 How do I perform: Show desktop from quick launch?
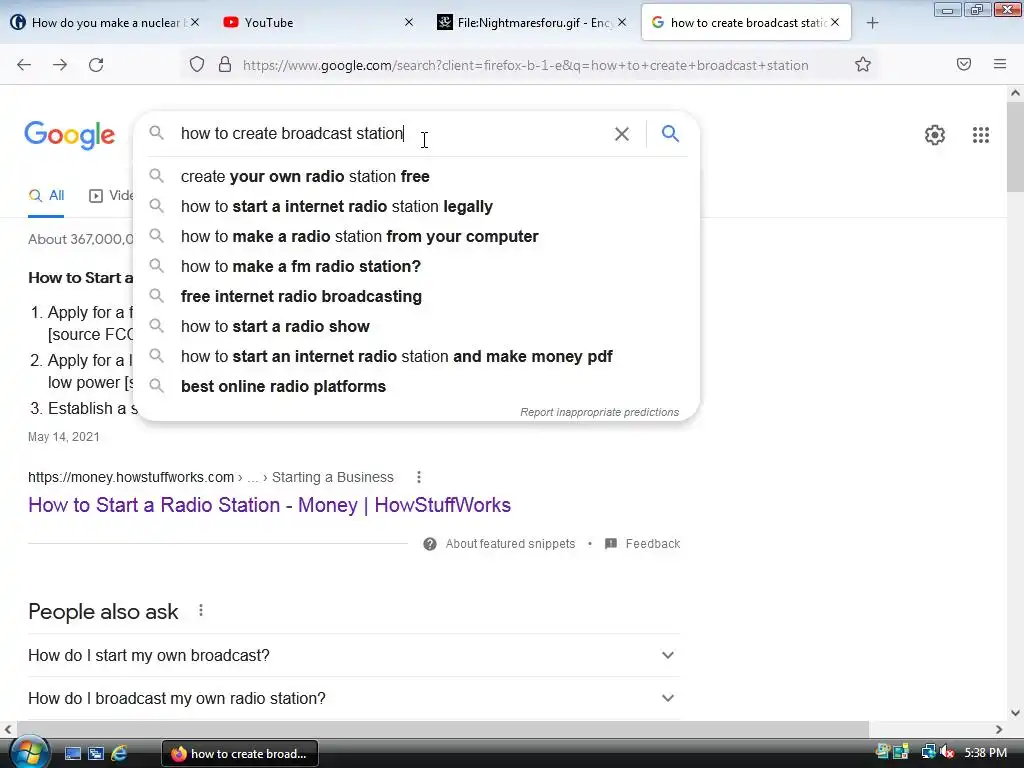72,754
